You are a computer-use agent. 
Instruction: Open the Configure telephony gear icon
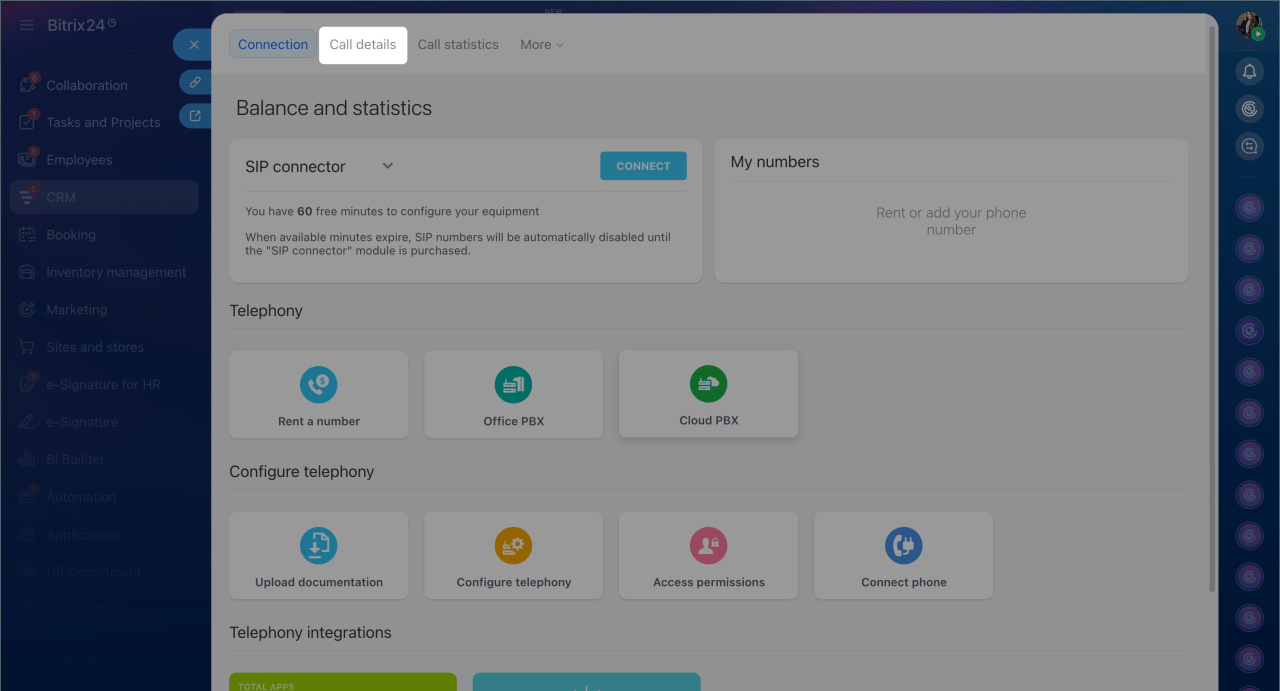513,546
